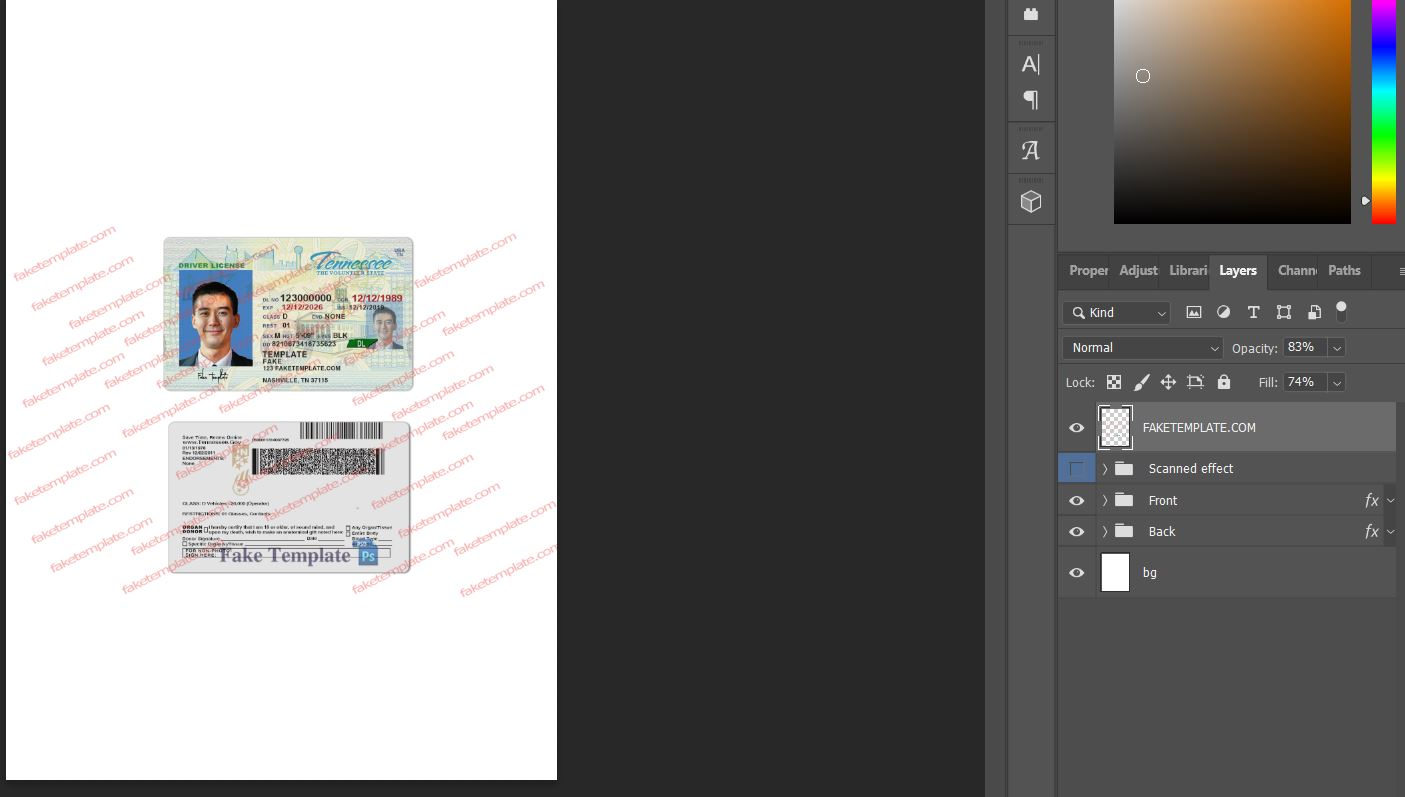Toggle visibility of the Front group

1076,501
